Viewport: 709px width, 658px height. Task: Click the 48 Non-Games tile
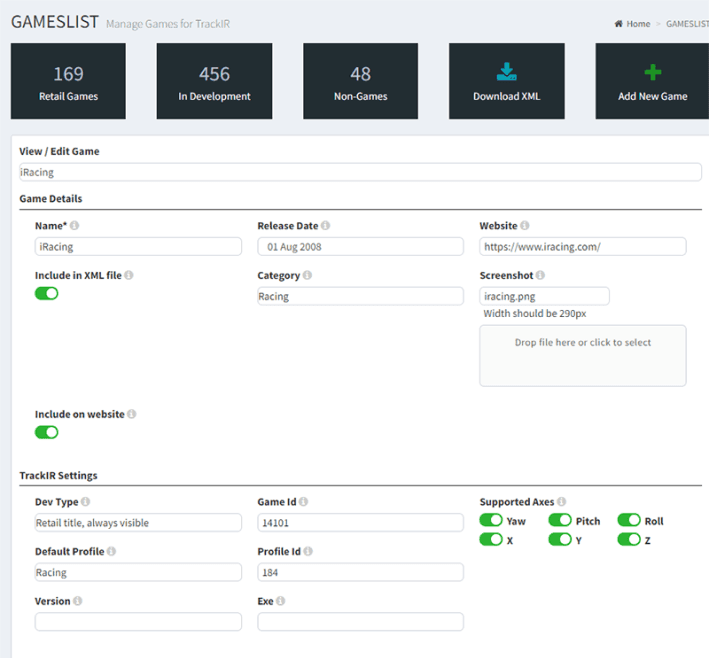click(360, 81)
